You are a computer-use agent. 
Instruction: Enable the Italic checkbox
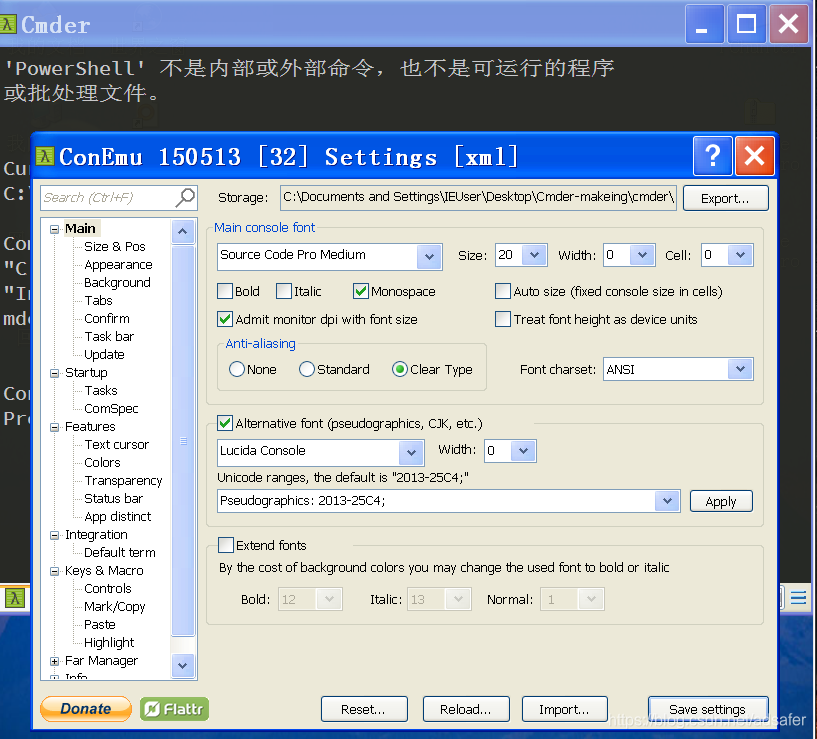pos(284,291)
